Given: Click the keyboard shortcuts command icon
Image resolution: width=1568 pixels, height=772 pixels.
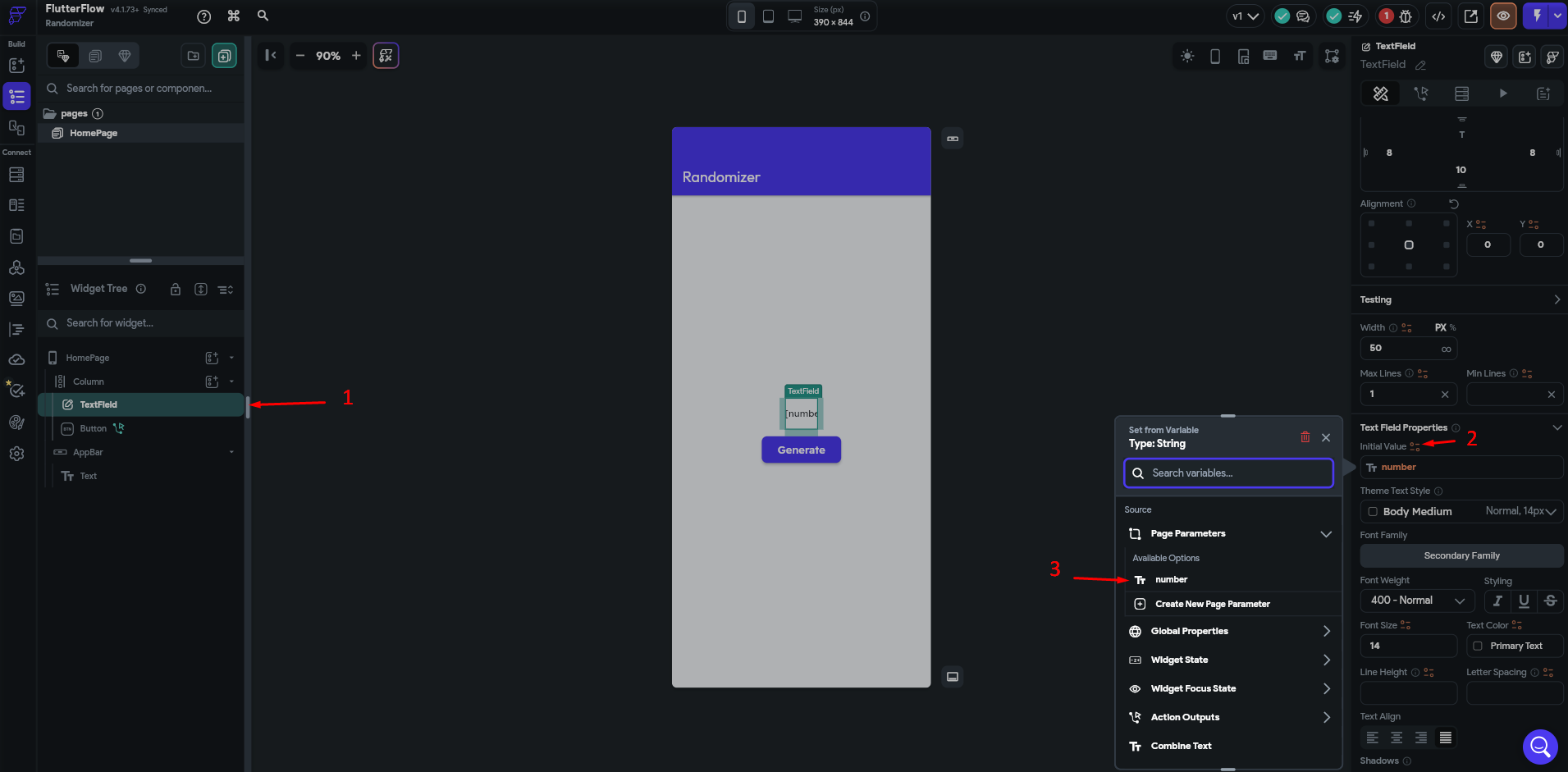Looking at the screenshot, I should click(x=234, y=16).
